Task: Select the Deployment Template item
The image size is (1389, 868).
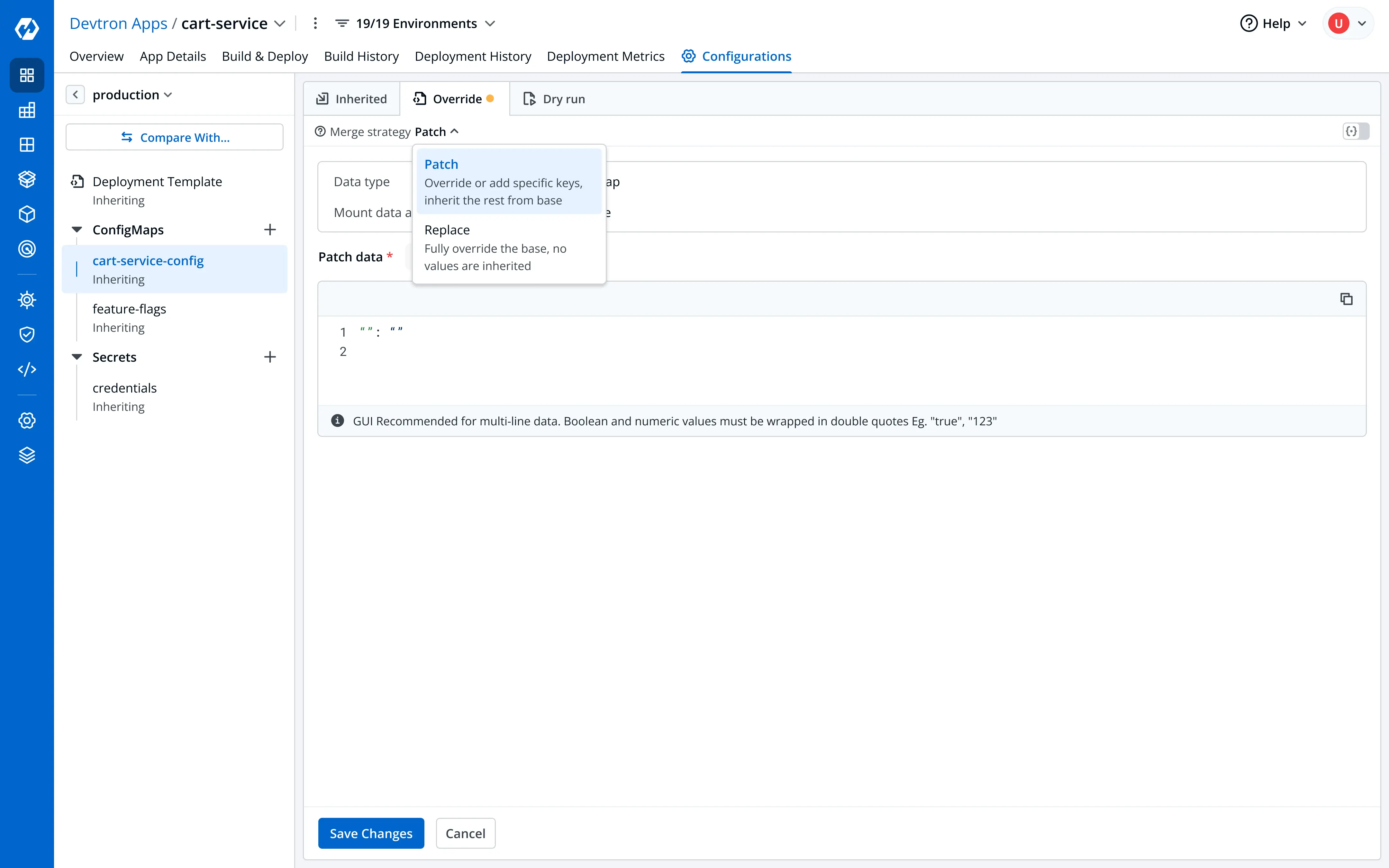Action: tap(175, 190)
